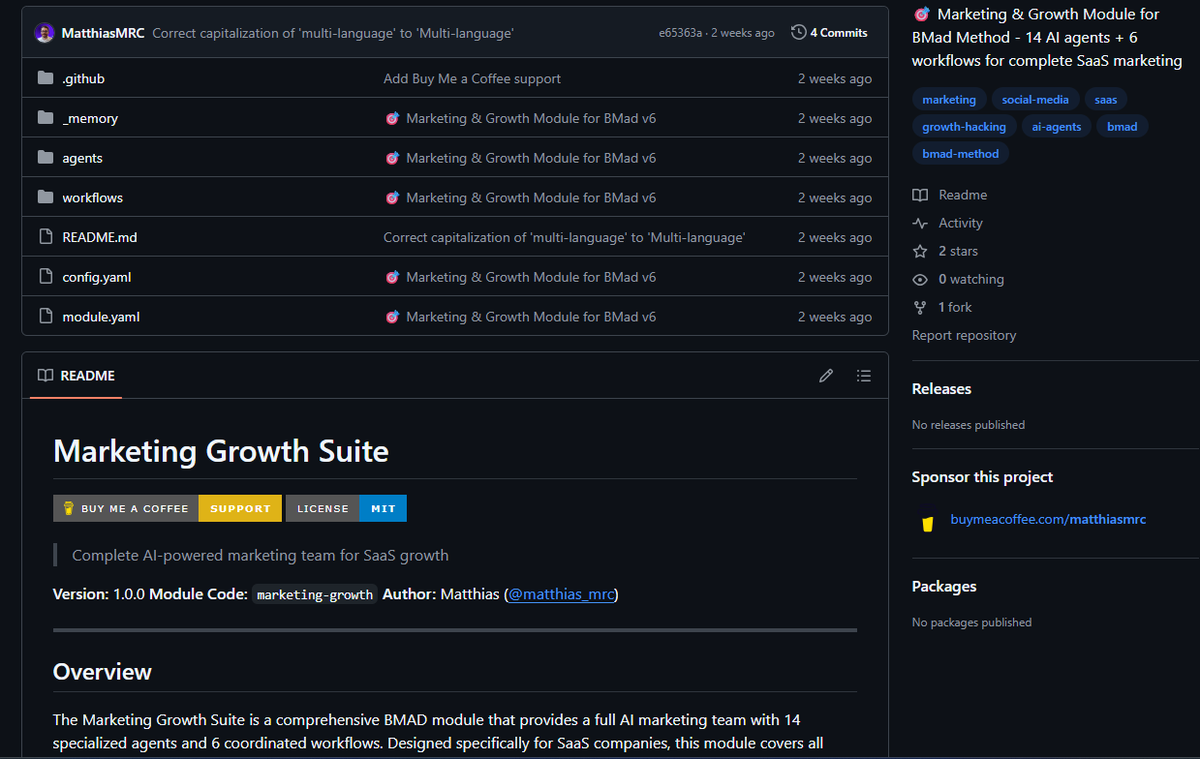This screenshot has width=1200, height=759.
Task: Click the config.yaml file icon
Action: [45, 277]
